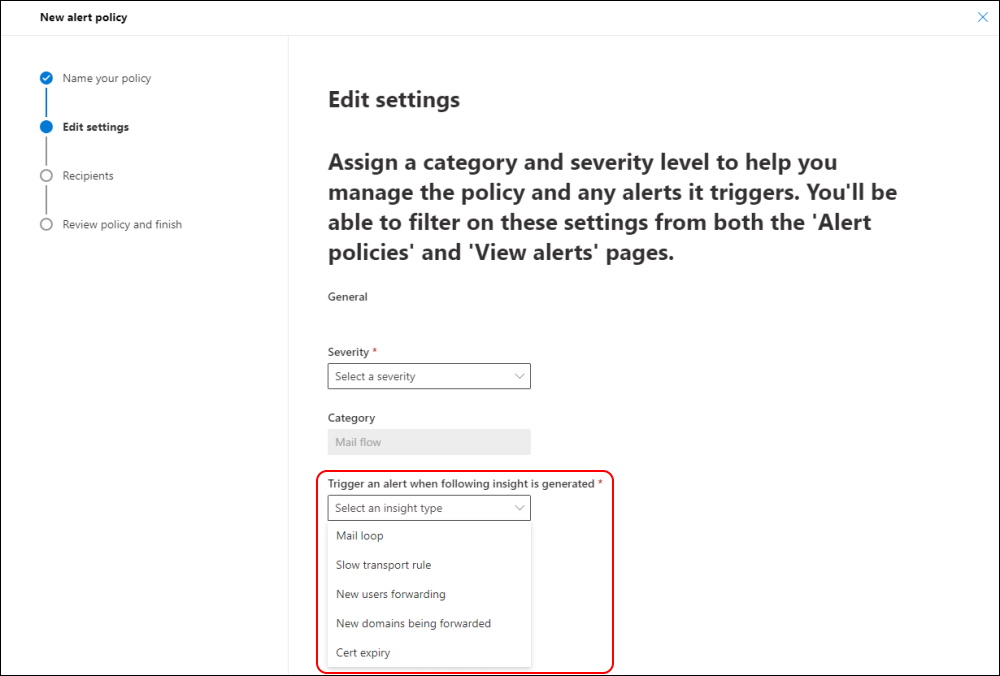The height and width of the screenshot is (676, 1000).
Task: Click the Trigger an alert when following insight label
Action: (x=461, y=484)
